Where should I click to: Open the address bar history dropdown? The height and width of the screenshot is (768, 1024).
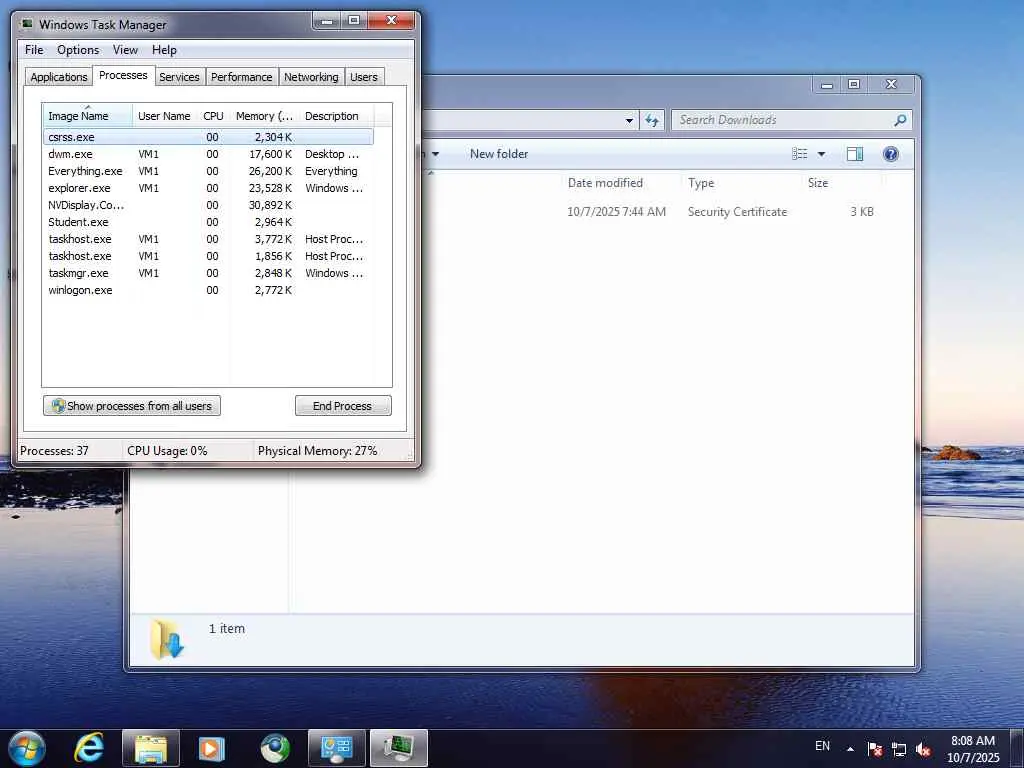(x=629, y=120)
